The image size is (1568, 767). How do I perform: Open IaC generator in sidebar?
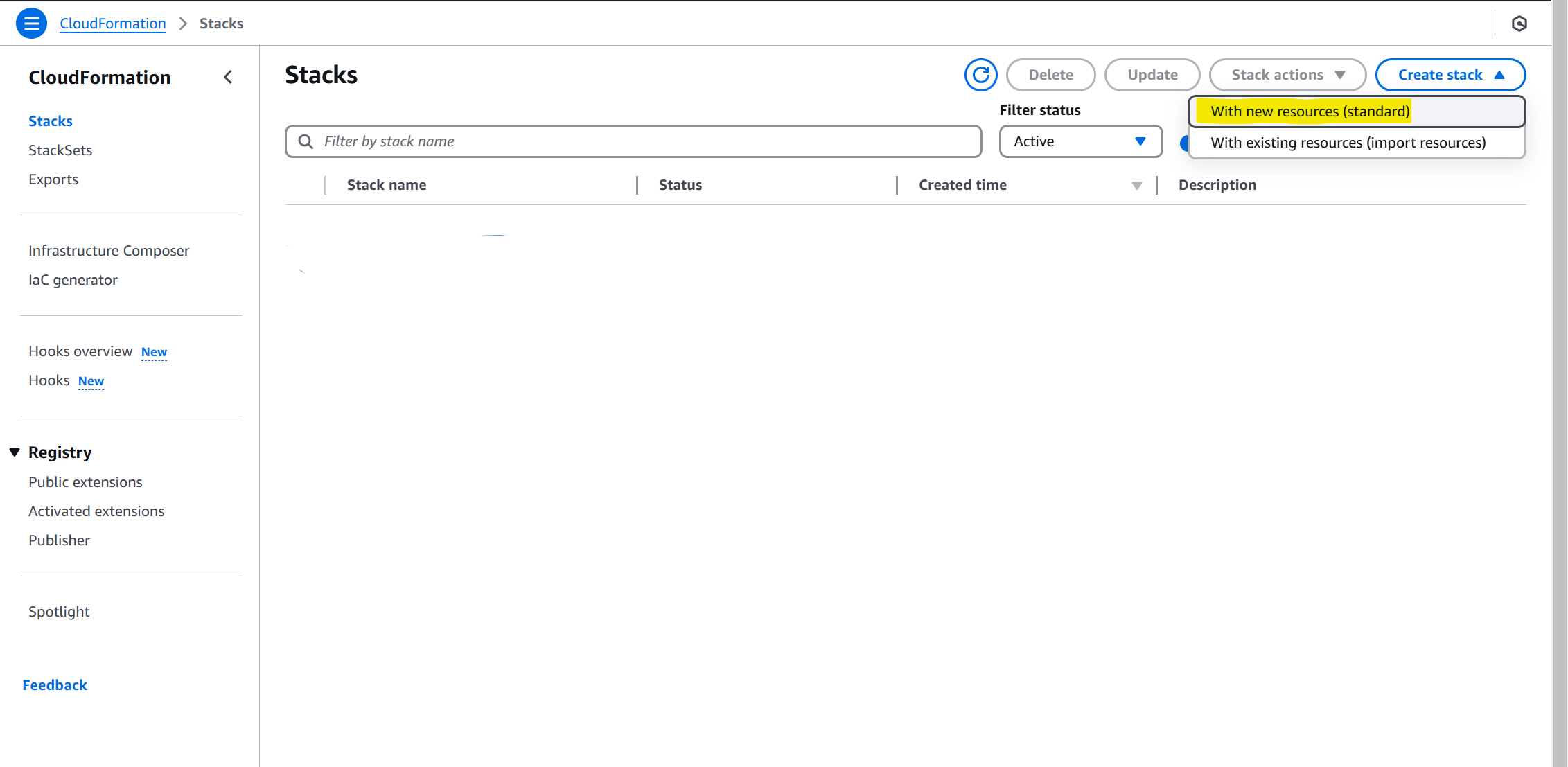tap(73, 280)
